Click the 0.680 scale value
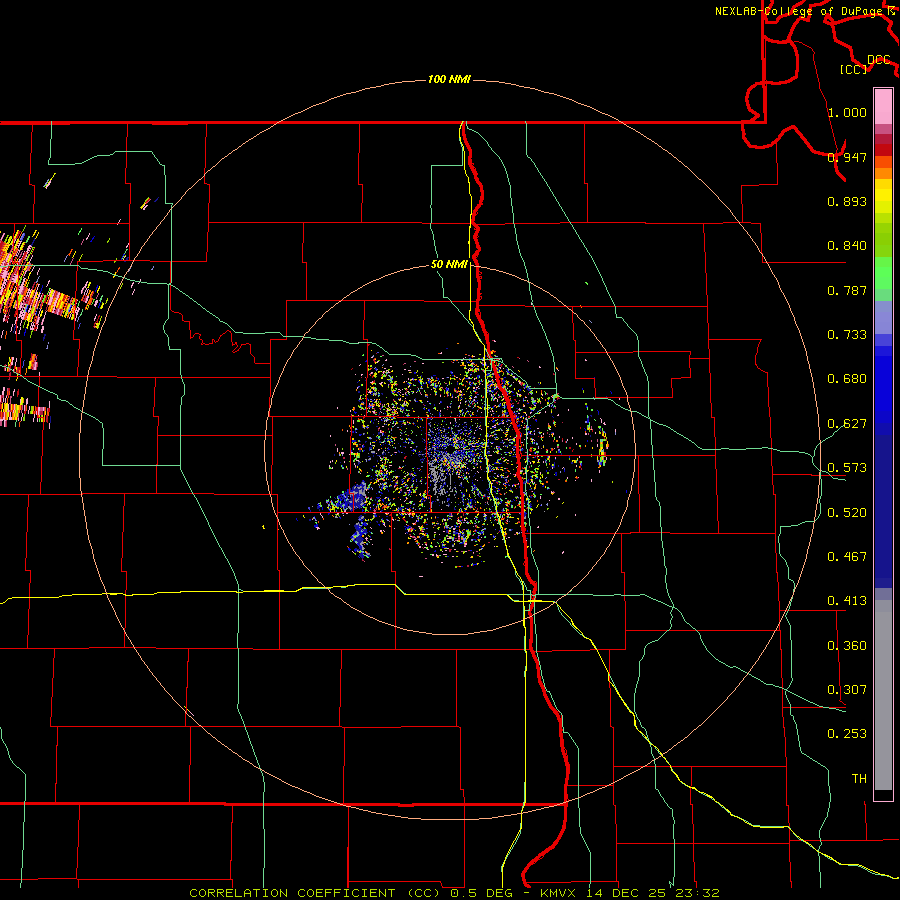 [847, 379]
